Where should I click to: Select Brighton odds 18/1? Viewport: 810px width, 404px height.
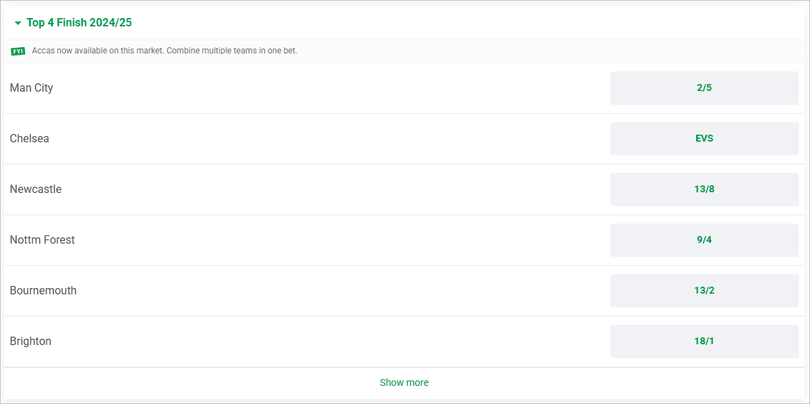(x=704, y=341)
